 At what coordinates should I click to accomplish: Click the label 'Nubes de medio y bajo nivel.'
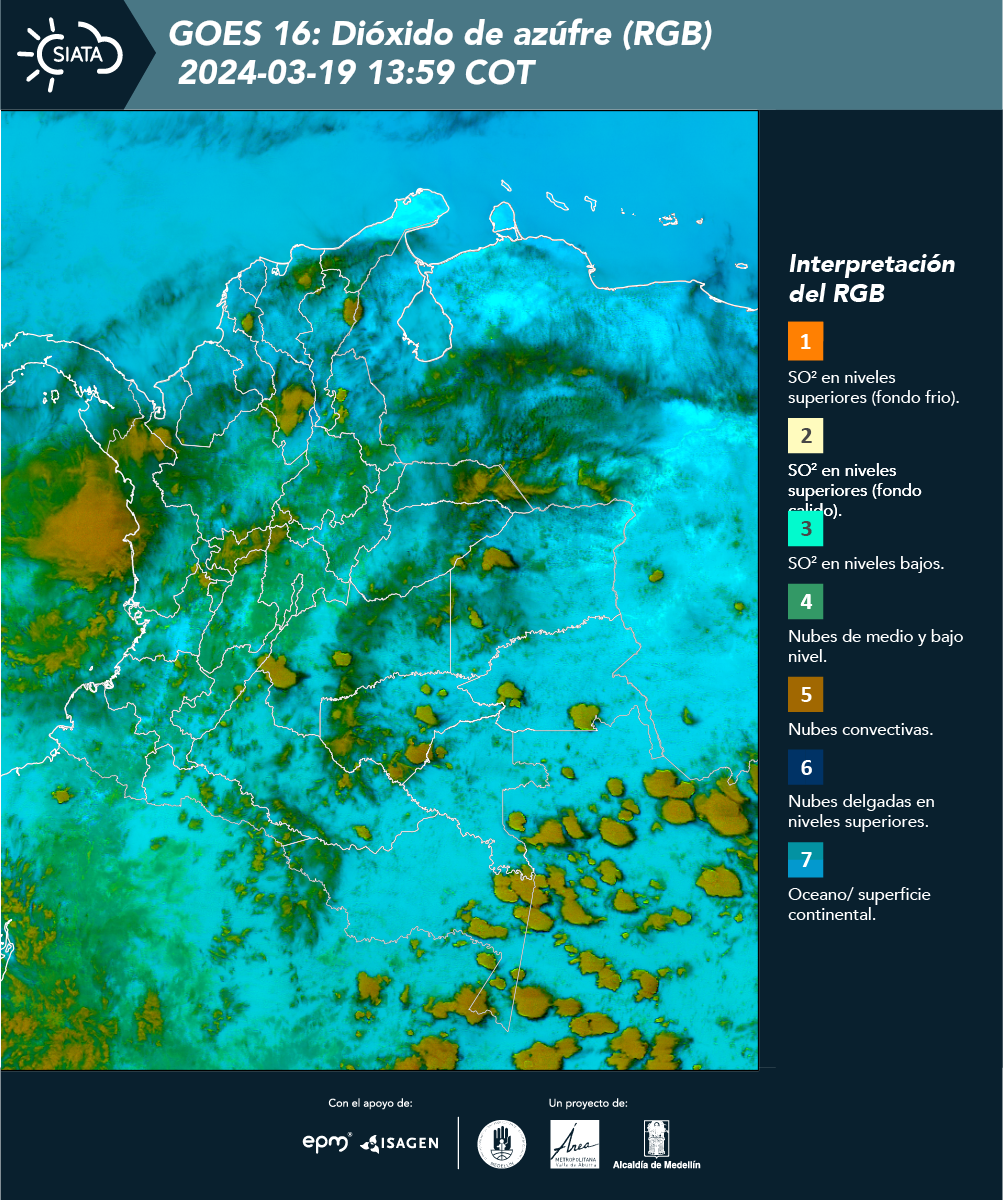875,646
